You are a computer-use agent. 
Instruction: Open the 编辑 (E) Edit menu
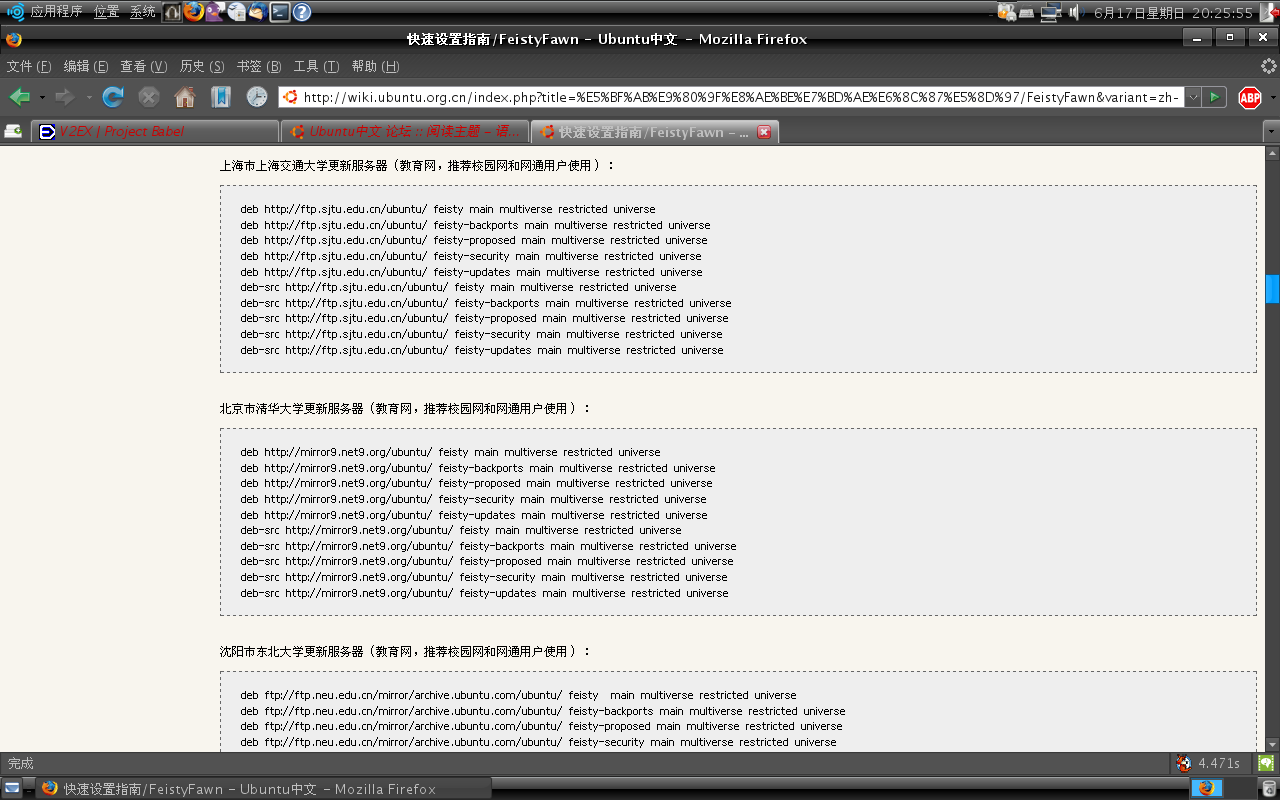pyautogui.click(x=86, y=66)
